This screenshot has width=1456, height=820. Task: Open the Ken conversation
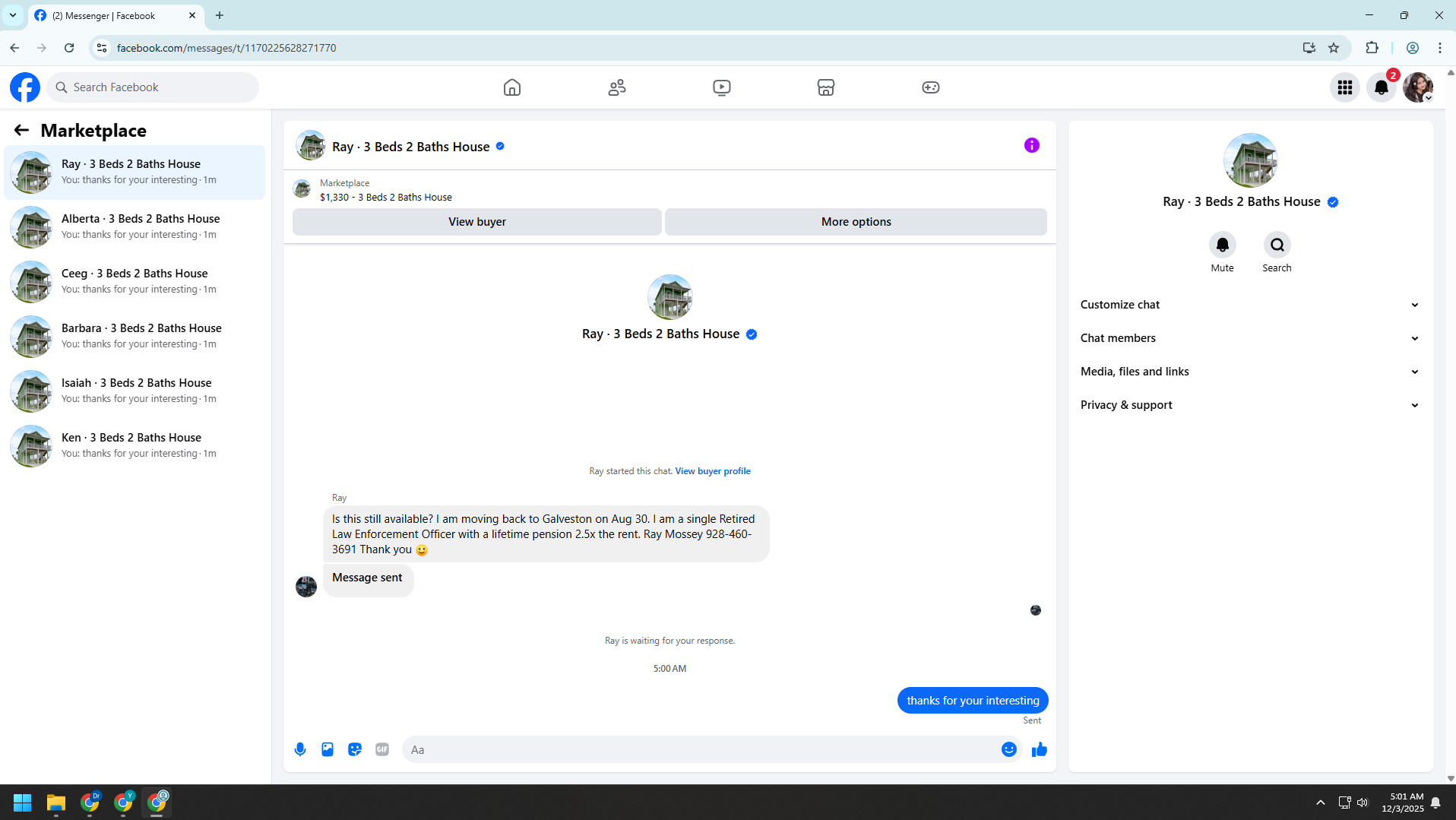[x=135, y=446]
